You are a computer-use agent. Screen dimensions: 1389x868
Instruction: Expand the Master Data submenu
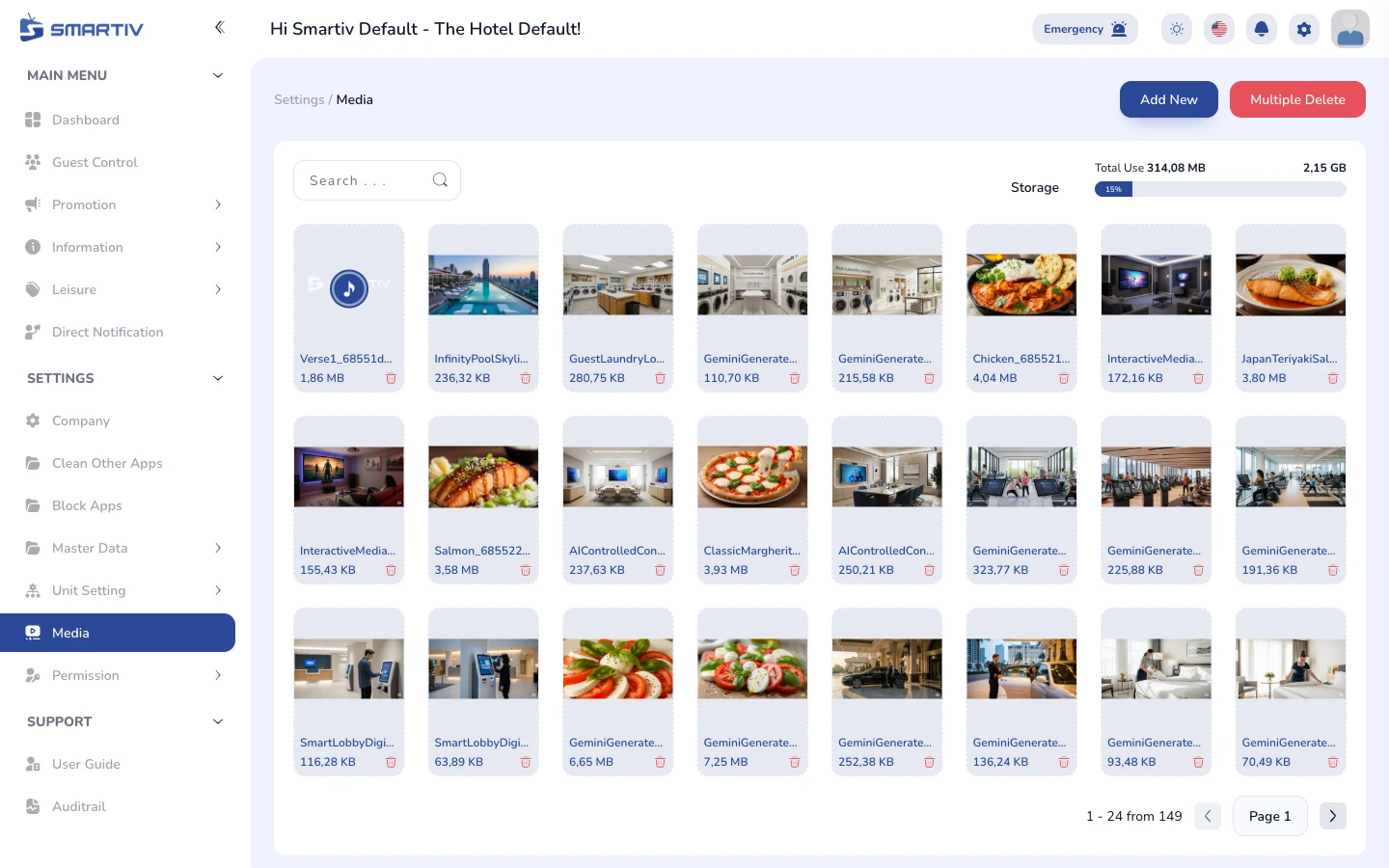(x=218, y=548)
